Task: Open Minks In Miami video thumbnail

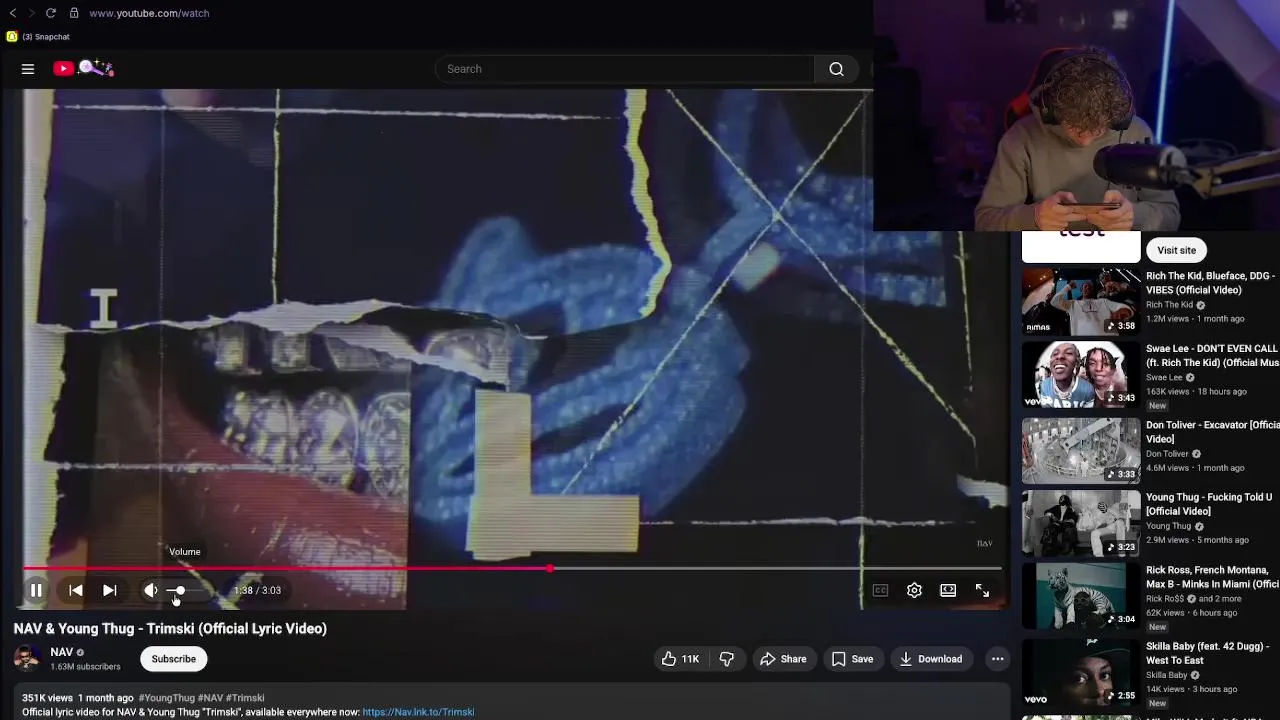Action: coord(1081,595)
